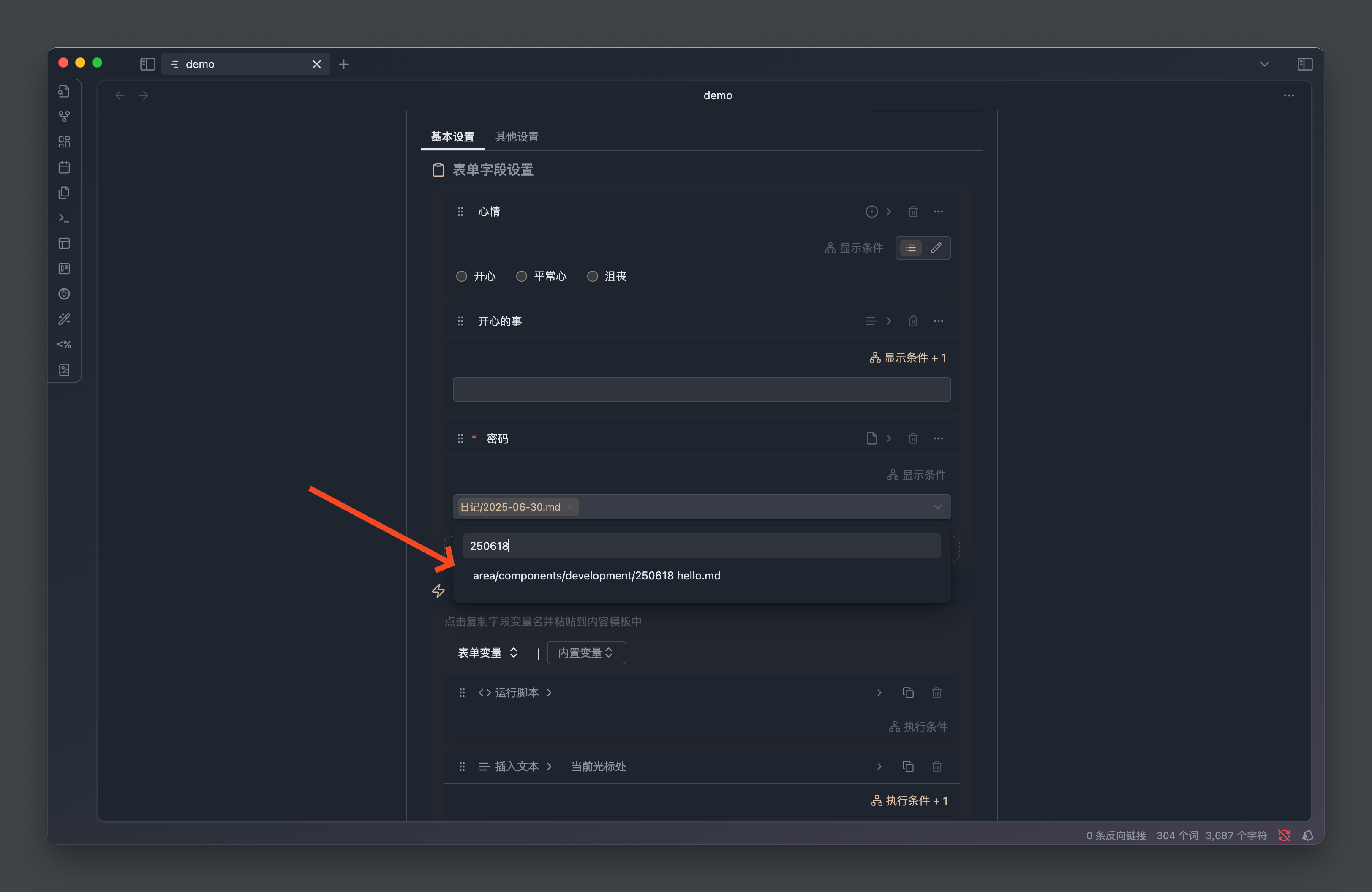Open the command terminal icon in ribbon

tap(64, 218)
